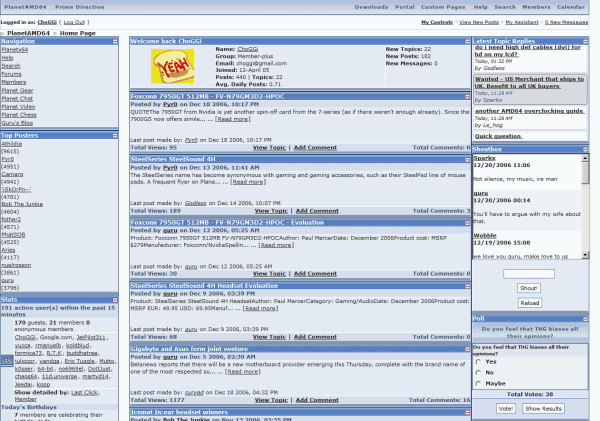Open JetPilot311 active member link
The width and height of the screenshot is (600, 421).
[91, 338]
